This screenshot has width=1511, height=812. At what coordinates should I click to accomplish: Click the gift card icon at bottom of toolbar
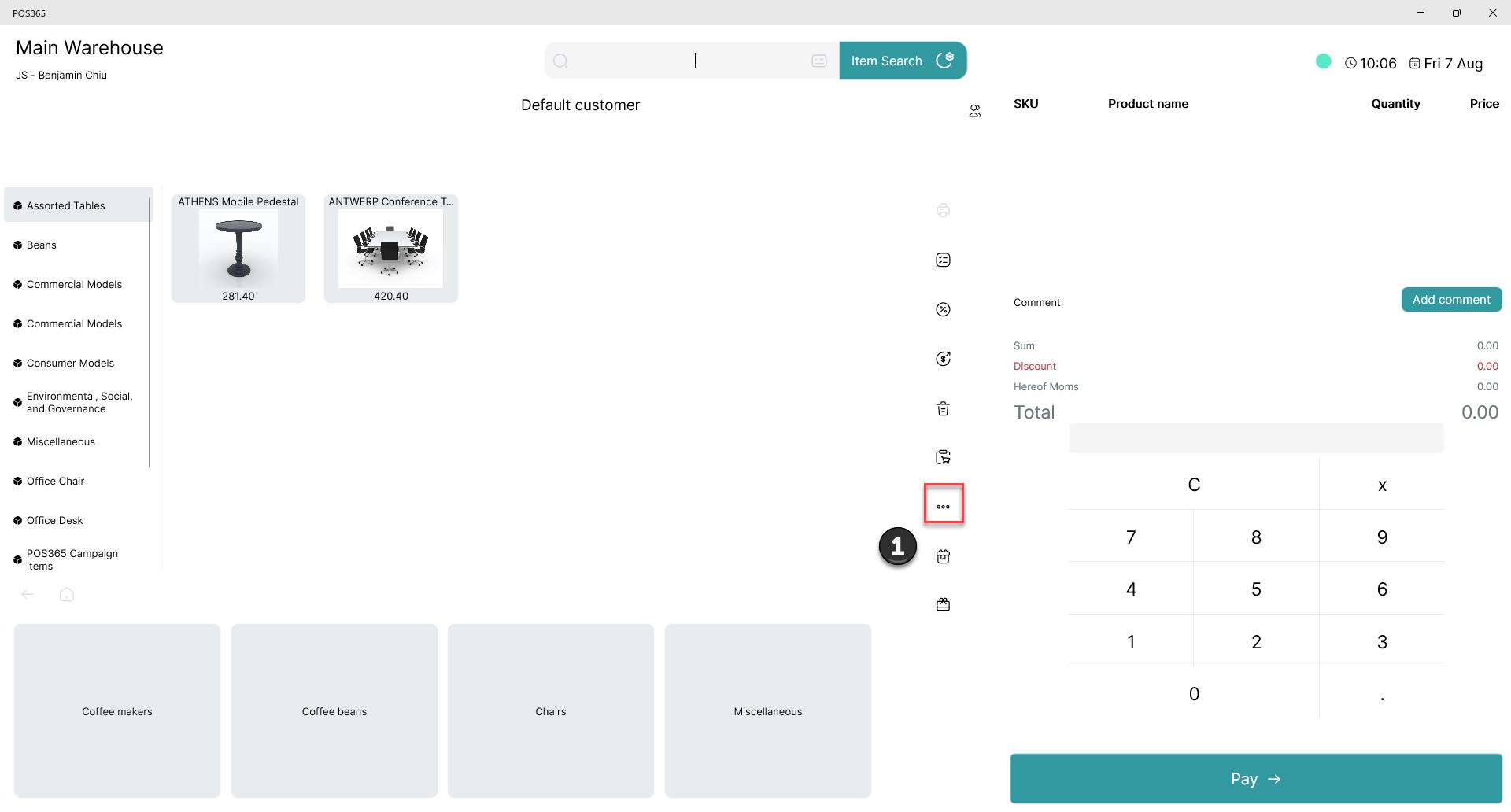(943, 604)
